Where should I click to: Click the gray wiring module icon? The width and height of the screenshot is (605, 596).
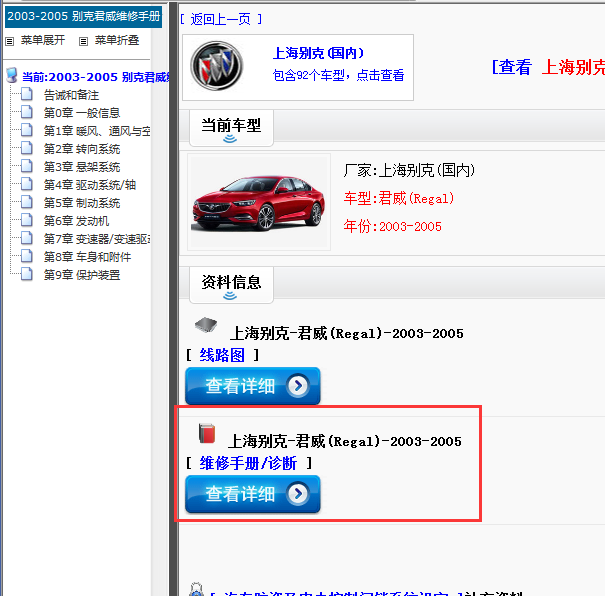[206, 325]
